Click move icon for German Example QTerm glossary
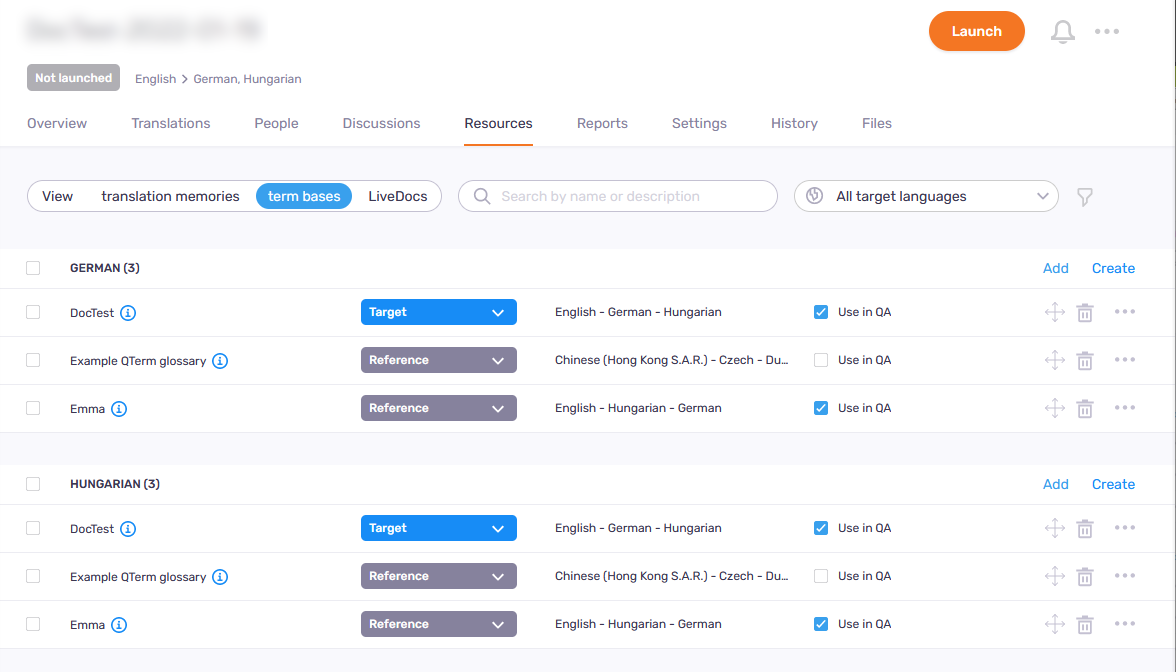The width and height of the screenshot is (1176, 672). tap(1054, 360)
